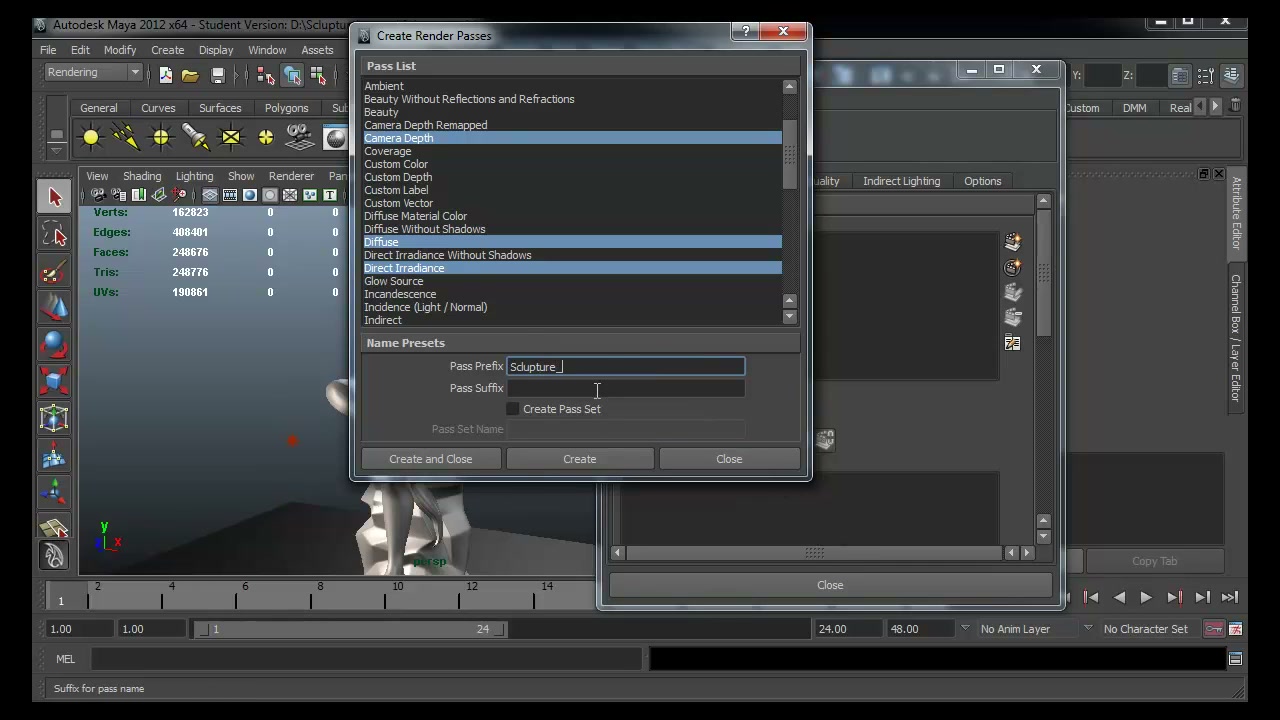Screen dimensions: 1280x720
Task: Create a point light from shelf
Action: 161,137
